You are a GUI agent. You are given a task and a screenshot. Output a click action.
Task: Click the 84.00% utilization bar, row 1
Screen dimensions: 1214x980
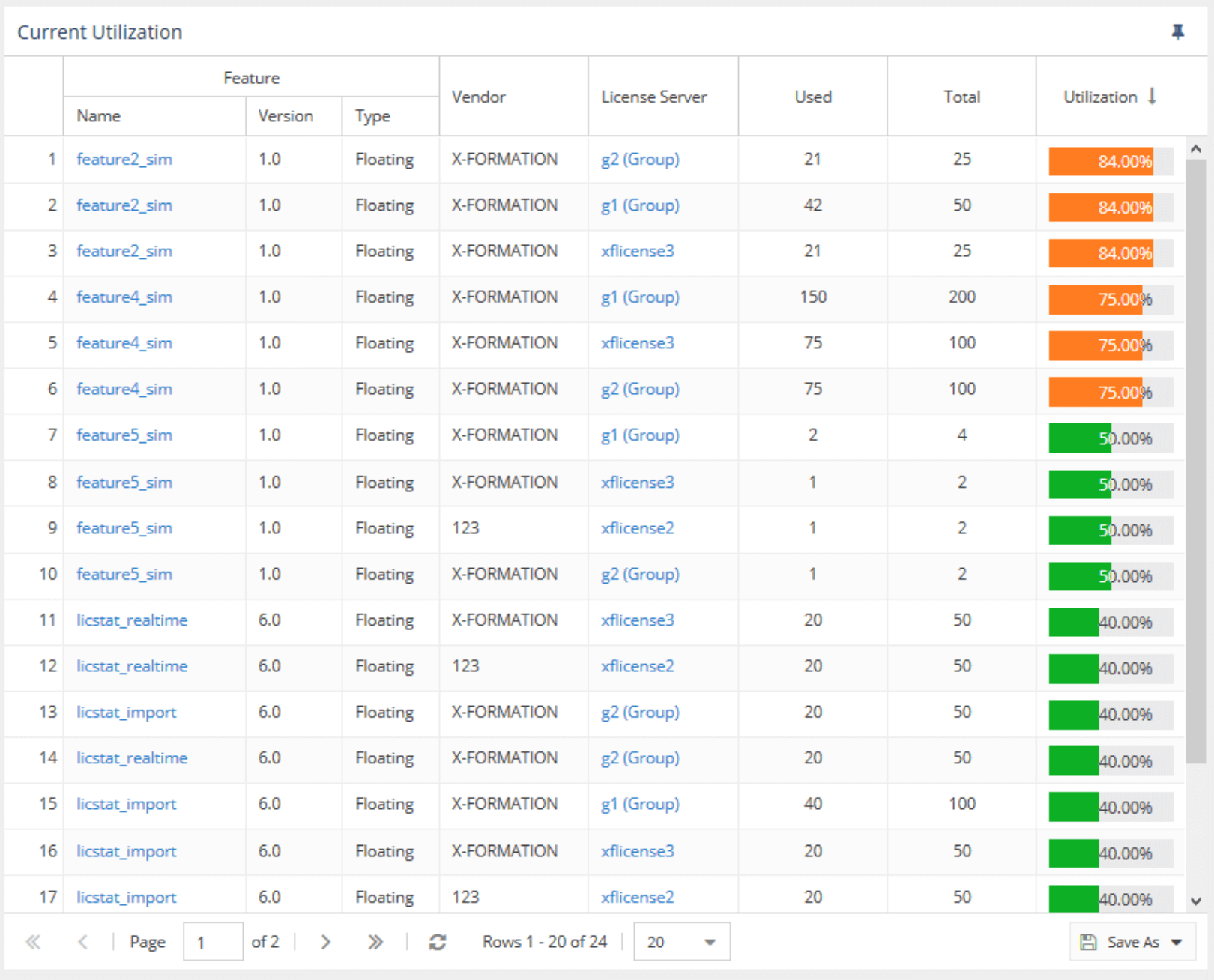[1111, 161]
